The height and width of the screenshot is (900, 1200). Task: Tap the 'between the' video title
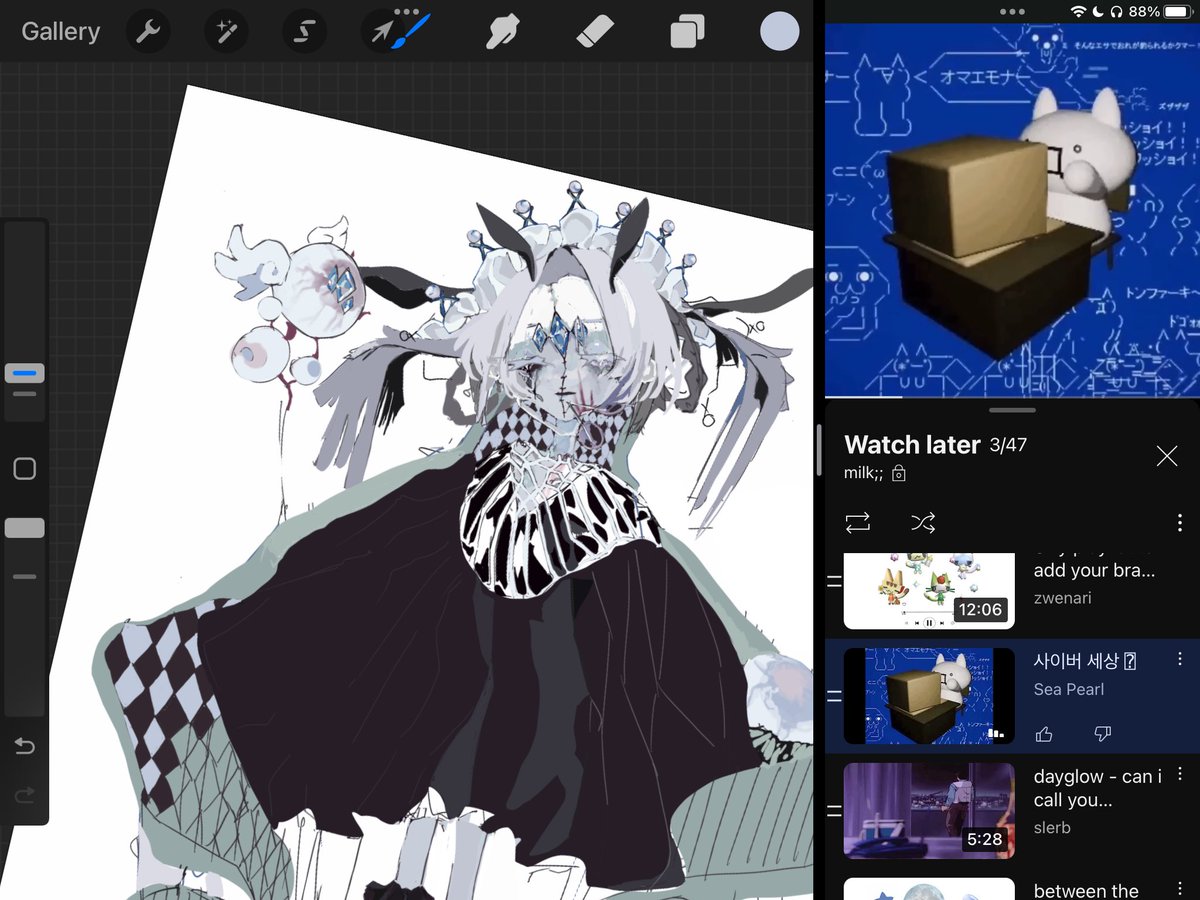(1086, 890)
